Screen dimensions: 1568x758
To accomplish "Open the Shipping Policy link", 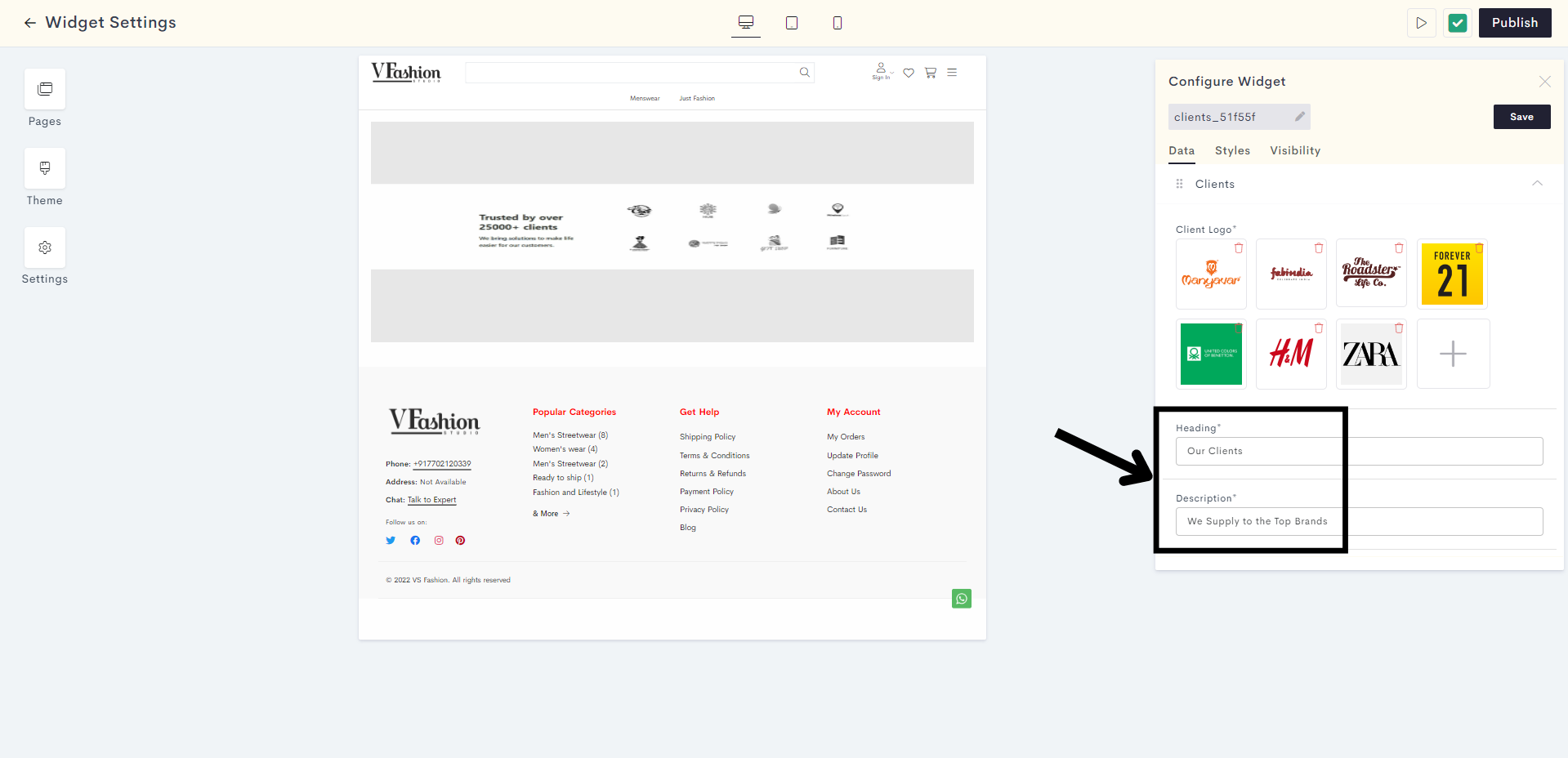I will coord(708,437).
